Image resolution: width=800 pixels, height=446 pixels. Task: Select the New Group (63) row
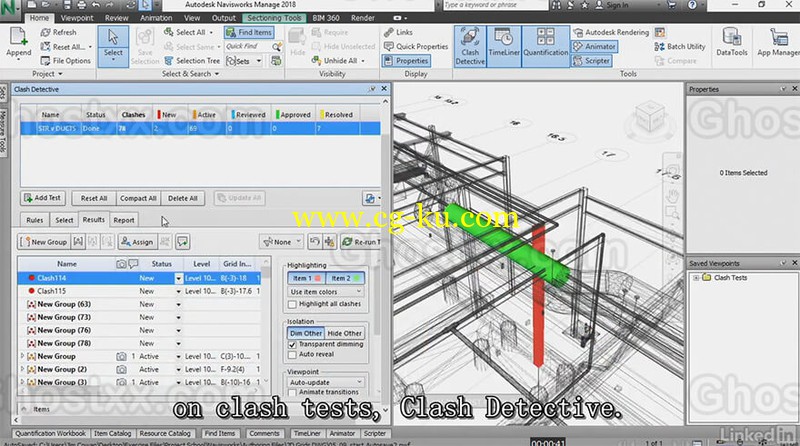[x=139, y=304]
